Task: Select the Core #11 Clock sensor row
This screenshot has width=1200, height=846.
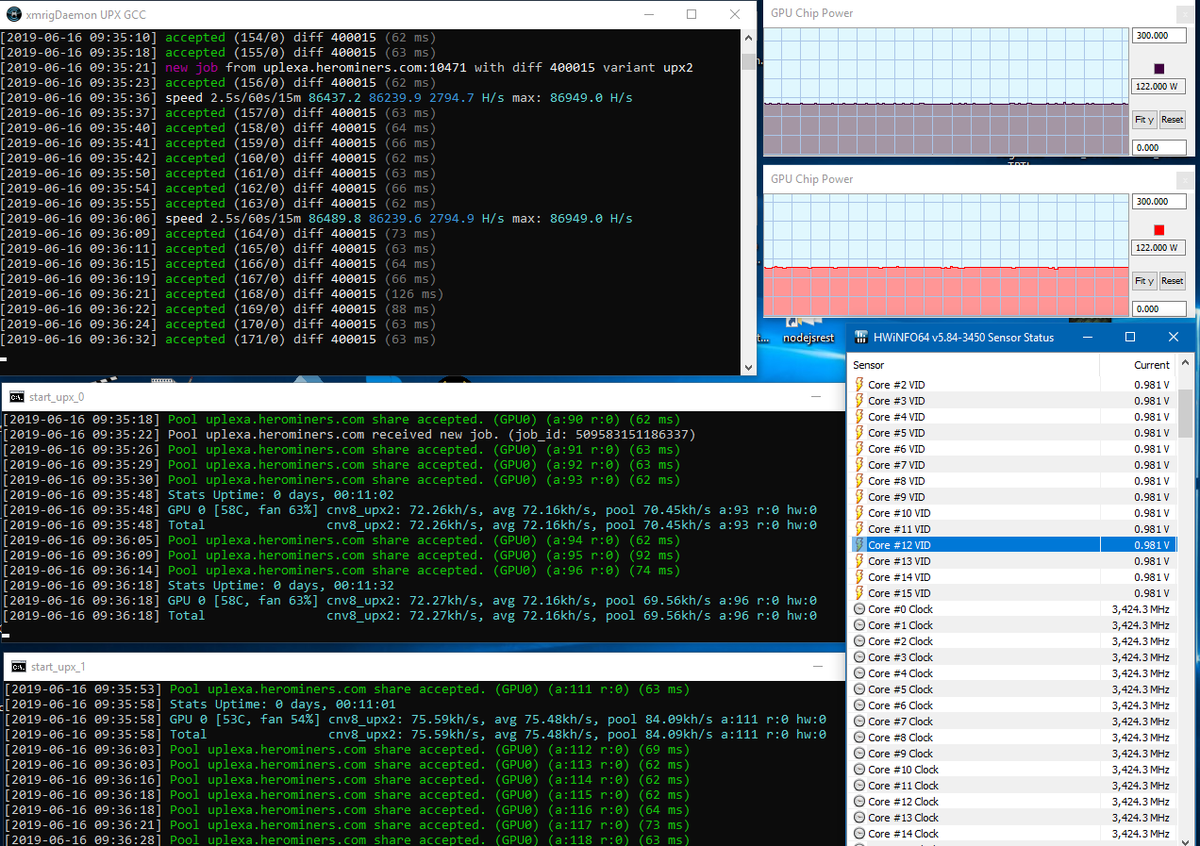Action: click(1012, 785)
